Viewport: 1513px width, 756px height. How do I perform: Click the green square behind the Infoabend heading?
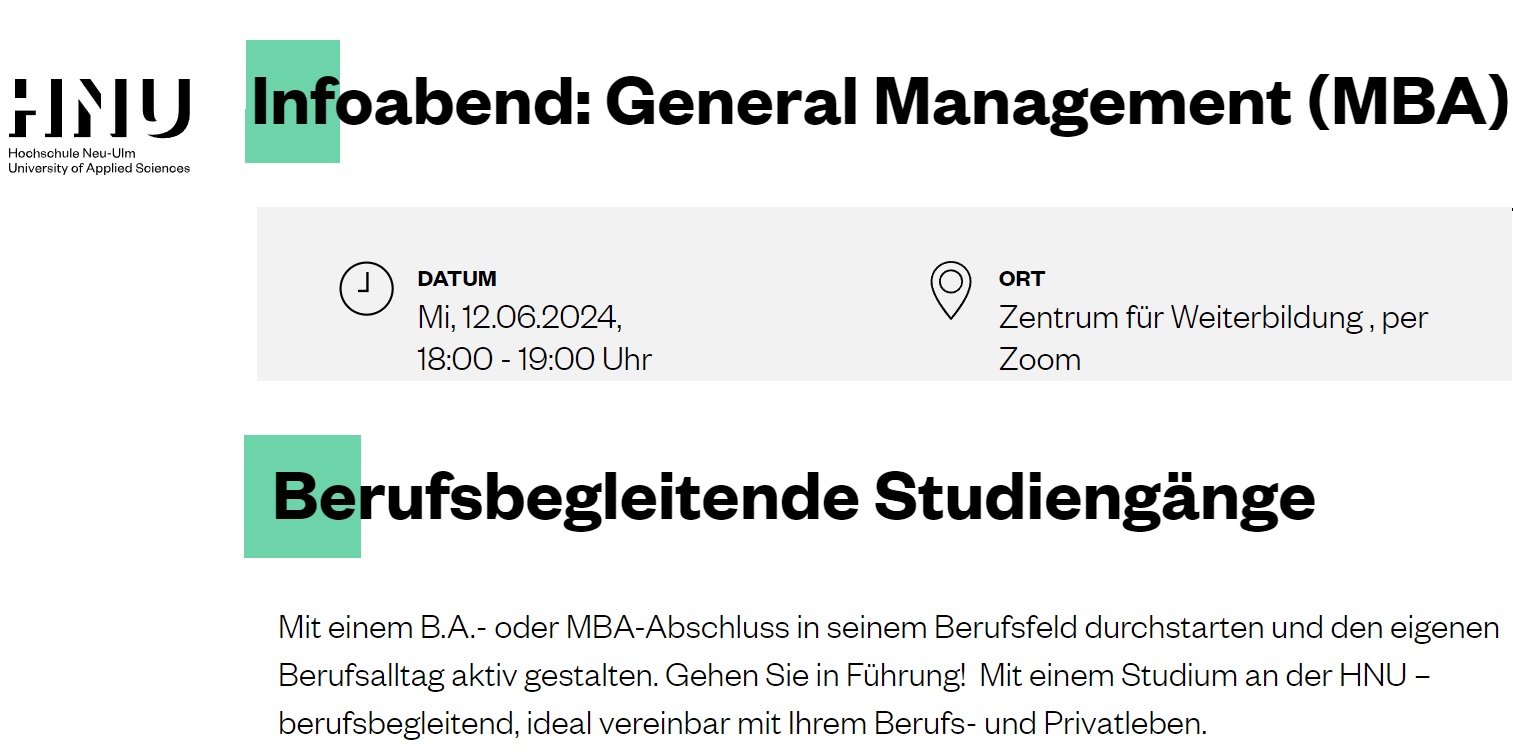click(292, 101)
